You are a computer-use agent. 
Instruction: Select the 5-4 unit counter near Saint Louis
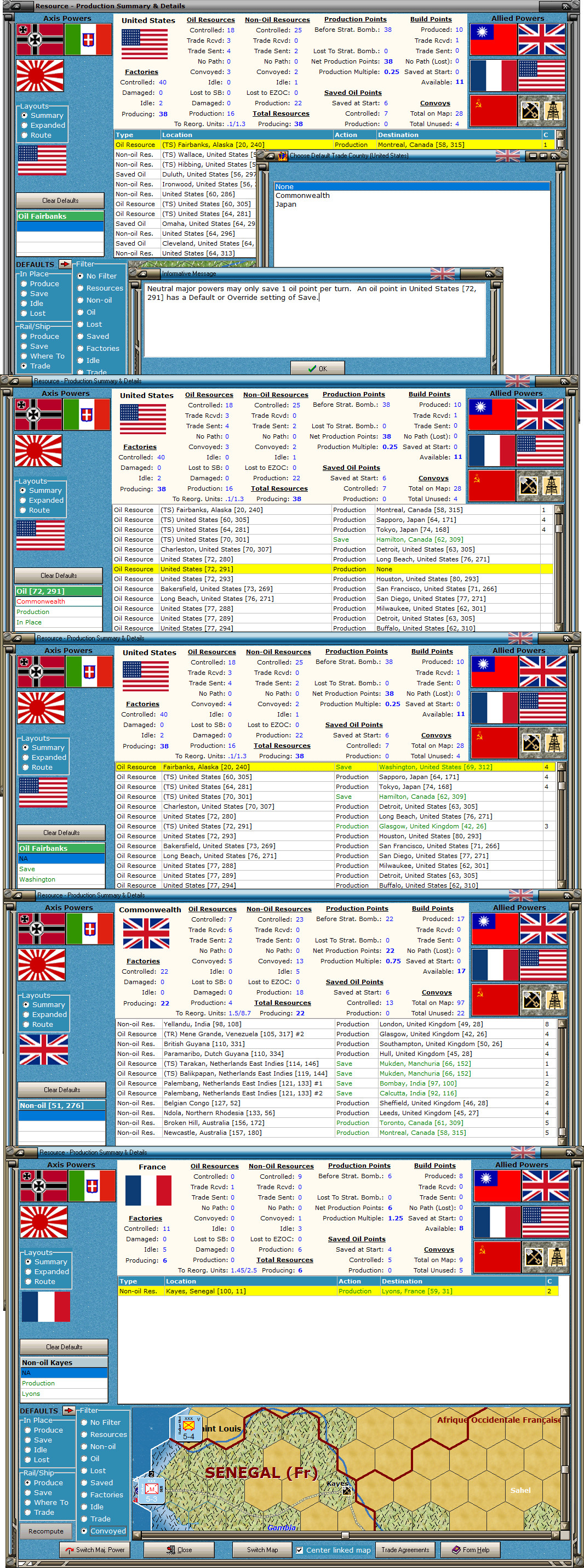[188, 1429]
